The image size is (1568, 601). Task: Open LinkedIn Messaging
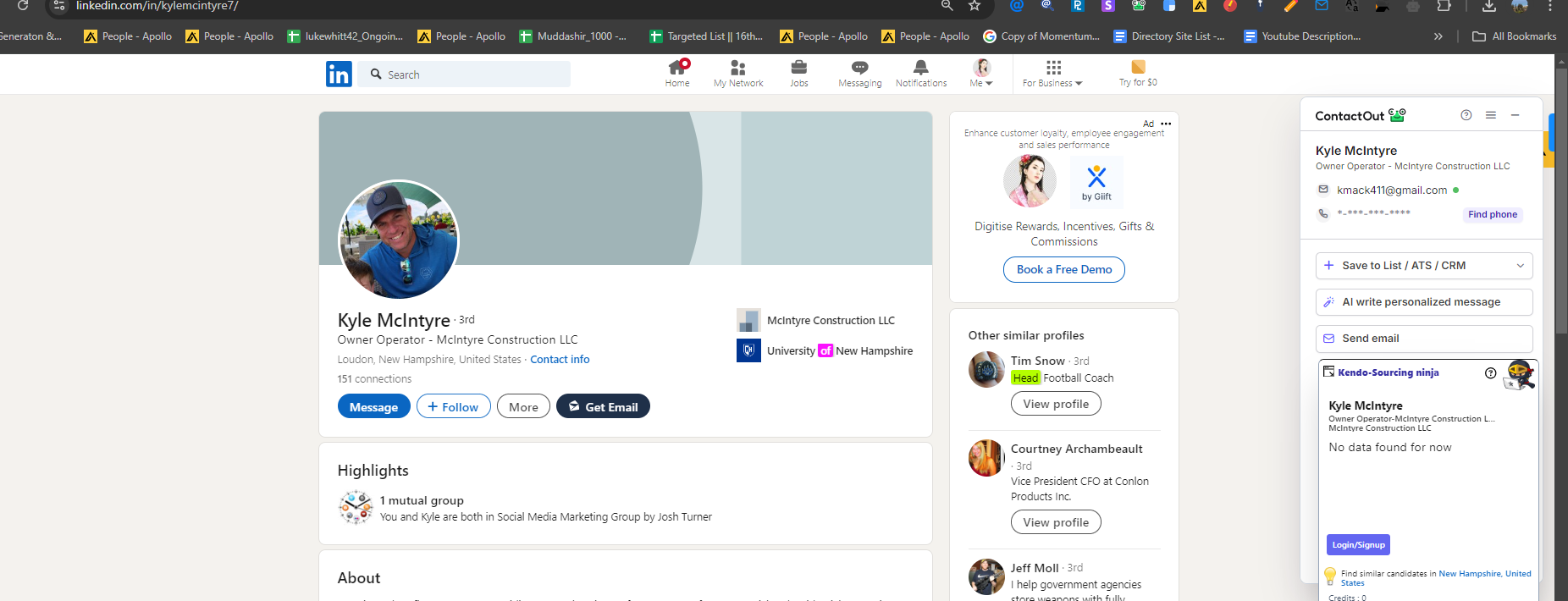(859, 73)
